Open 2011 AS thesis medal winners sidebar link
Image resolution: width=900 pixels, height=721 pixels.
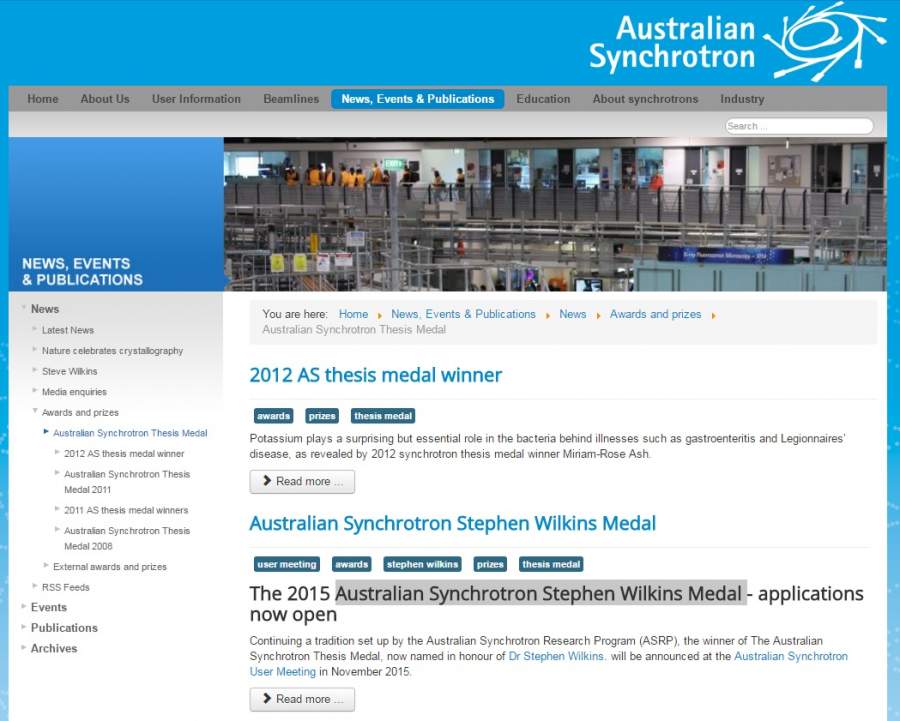click(x=126, y=510)
